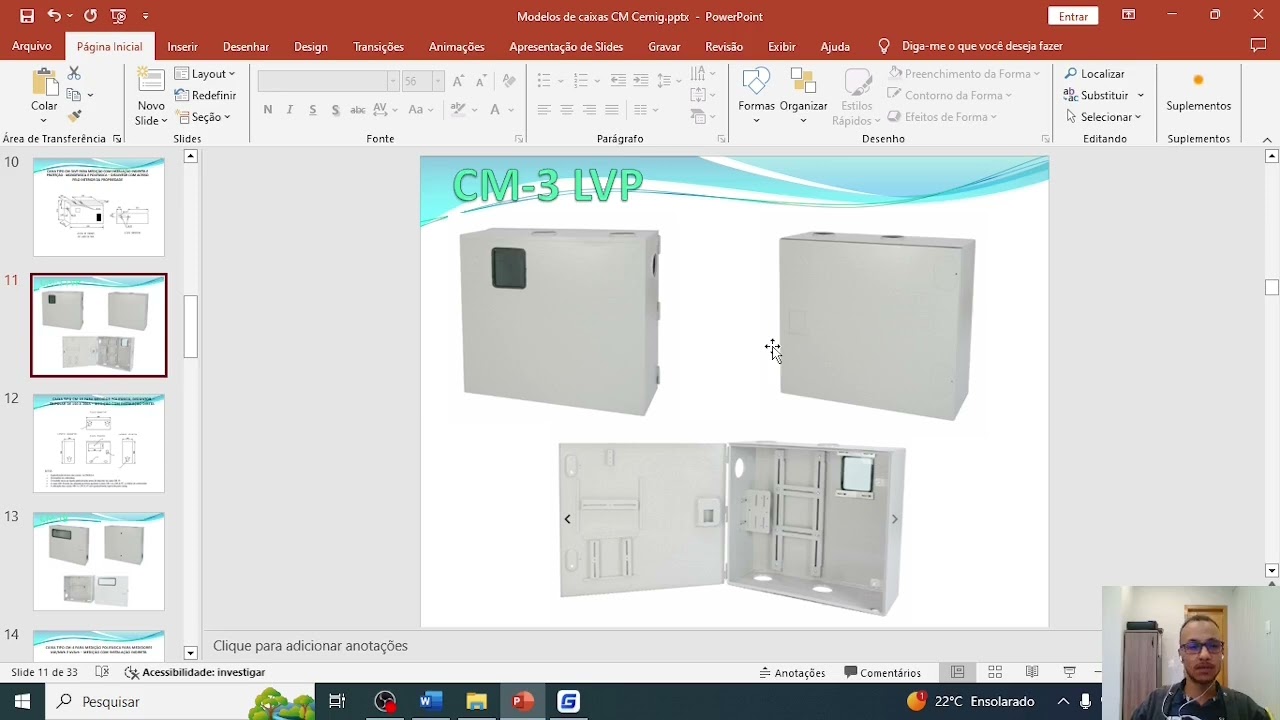Click the Undo arrow icon
Screen dimensions: 1280x720
(54, 16)
